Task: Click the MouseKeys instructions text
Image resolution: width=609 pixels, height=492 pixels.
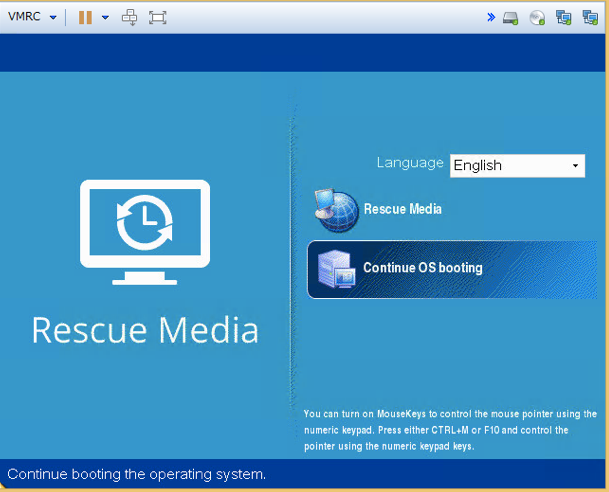Action: coord(450,430)
